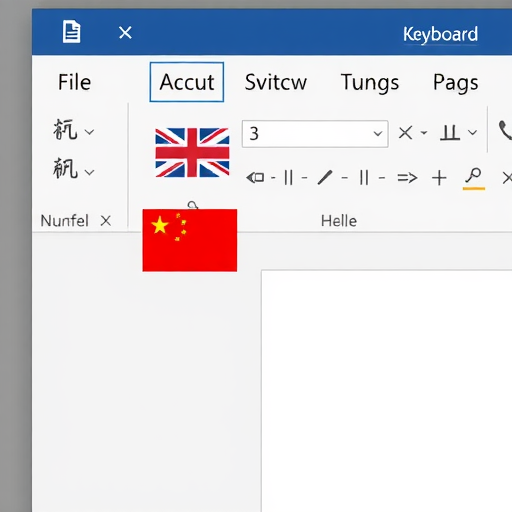This screenshot has width=512, height=512.
Task: Click the first double vertical bar icon
Action: tap(289, 177)
